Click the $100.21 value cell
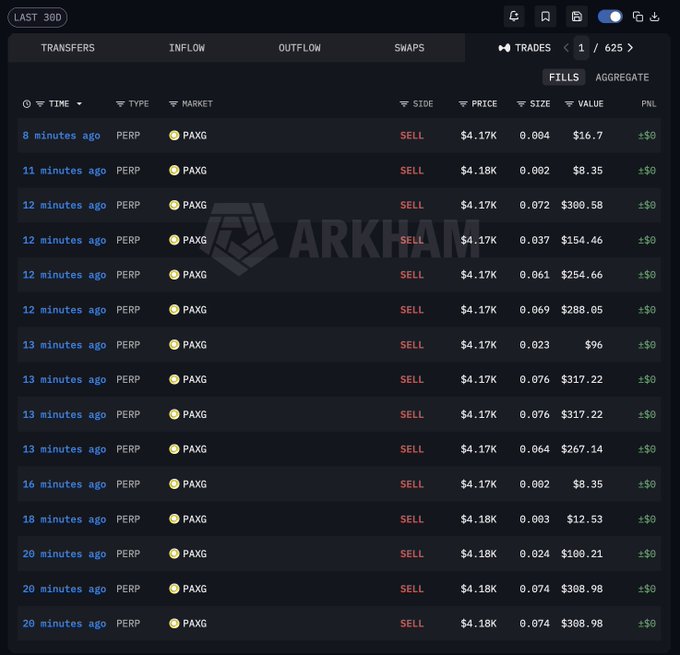680x655 pixels. [582, 554]
